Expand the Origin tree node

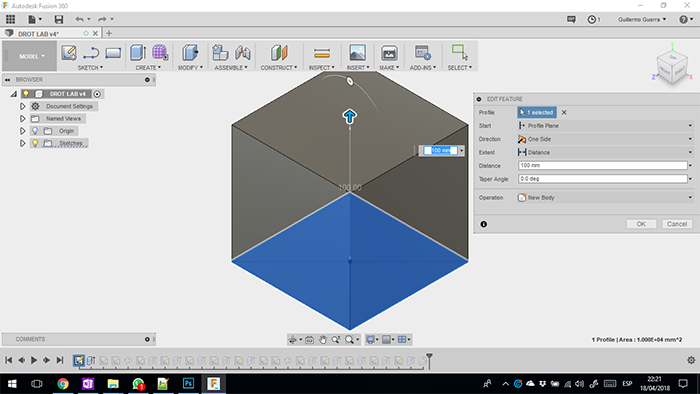pos(22,131)
